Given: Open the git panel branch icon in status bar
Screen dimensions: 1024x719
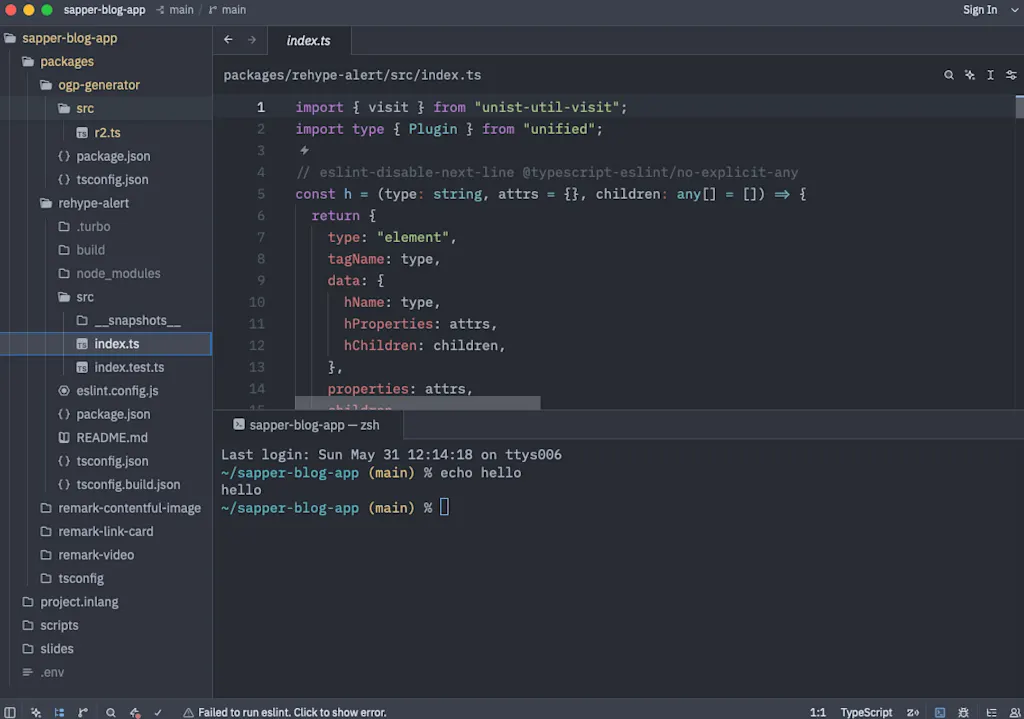Looking at the screenshot, I should [83, 712].
